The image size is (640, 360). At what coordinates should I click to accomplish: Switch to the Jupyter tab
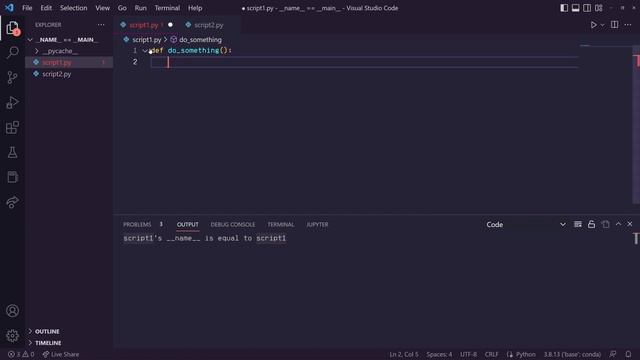pyautogui.click(x=317, y=224)
